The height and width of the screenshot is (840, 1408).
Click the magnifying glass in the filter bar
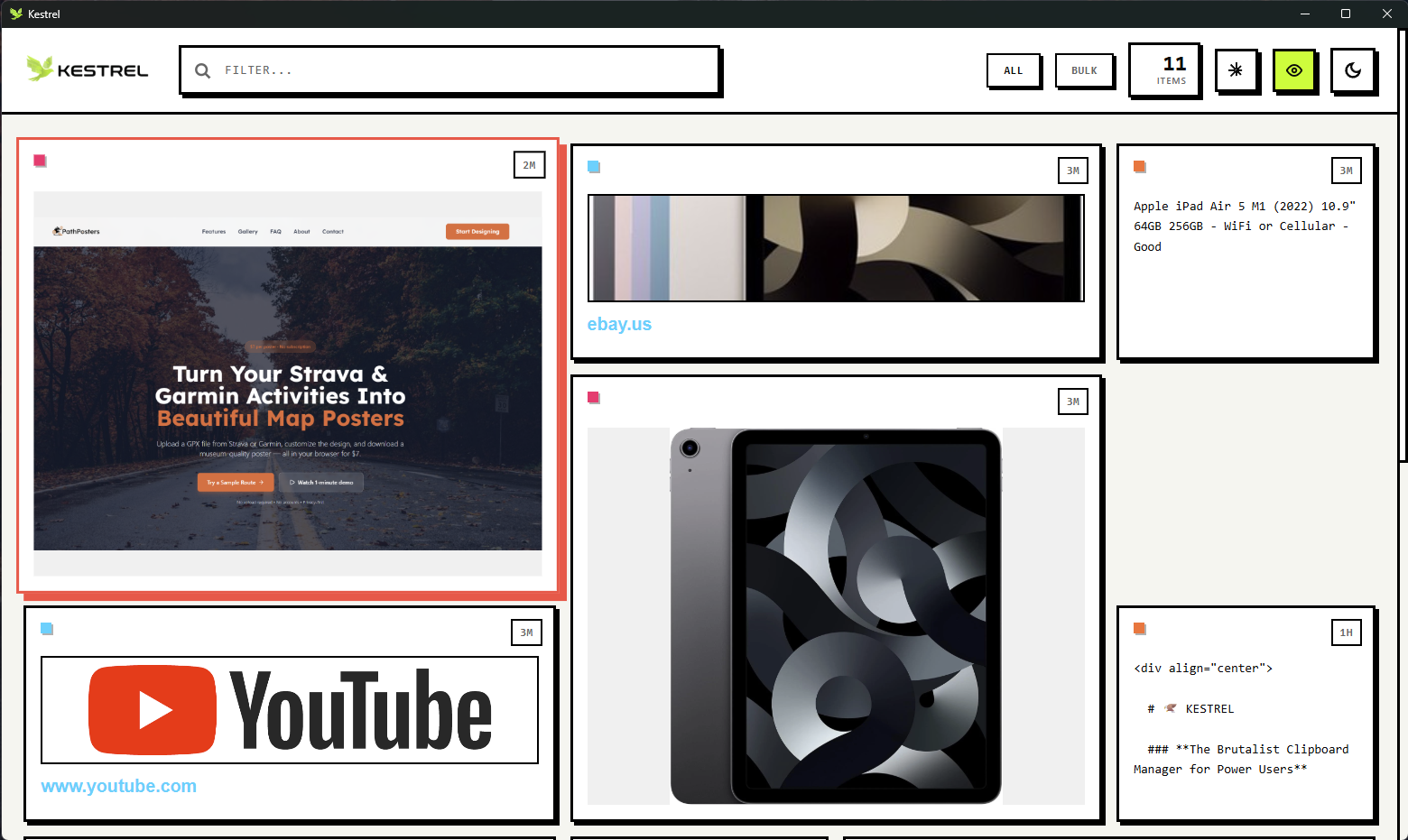(202, 69)
